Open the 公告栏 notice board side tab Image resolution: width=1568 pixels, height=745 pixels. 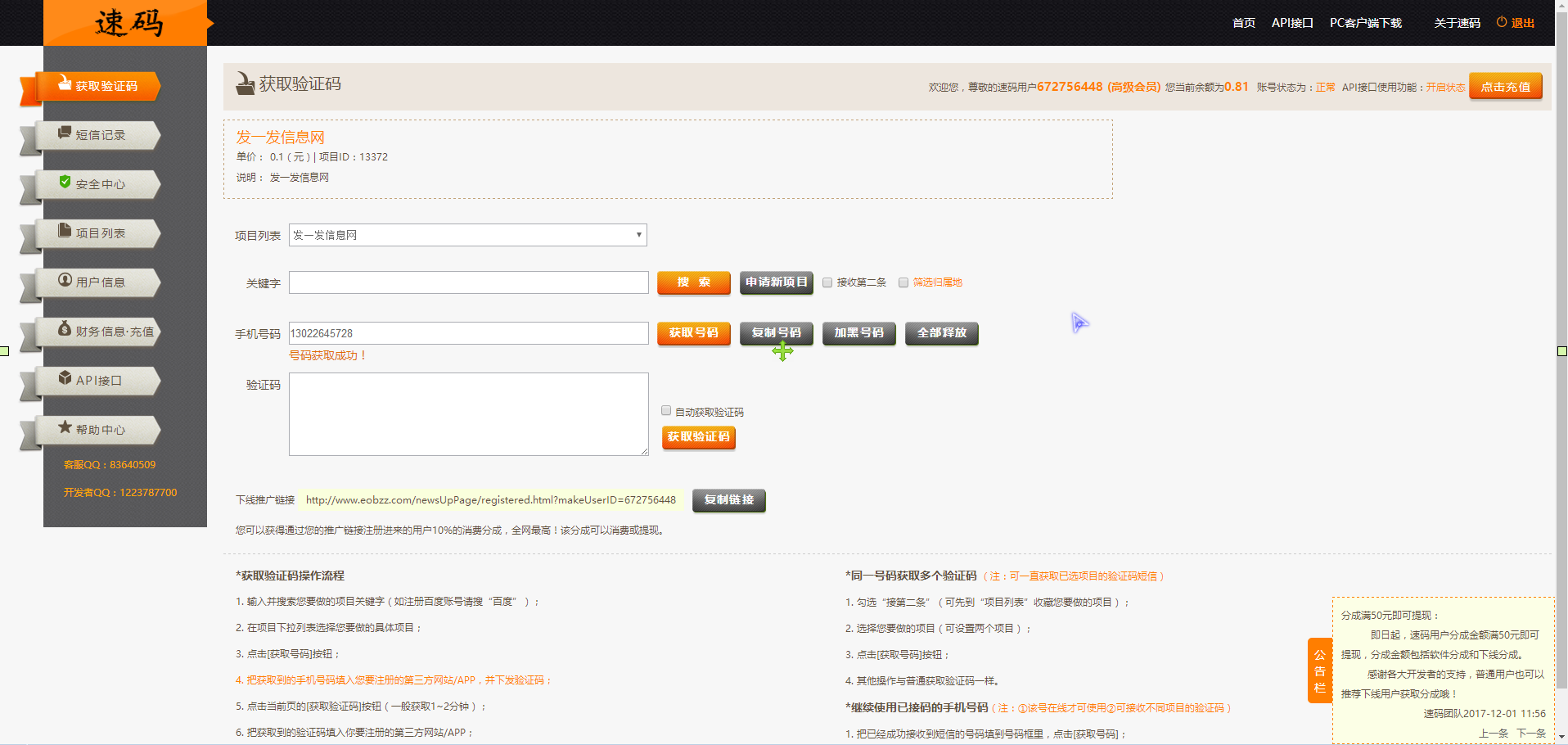coord(1319,670)
